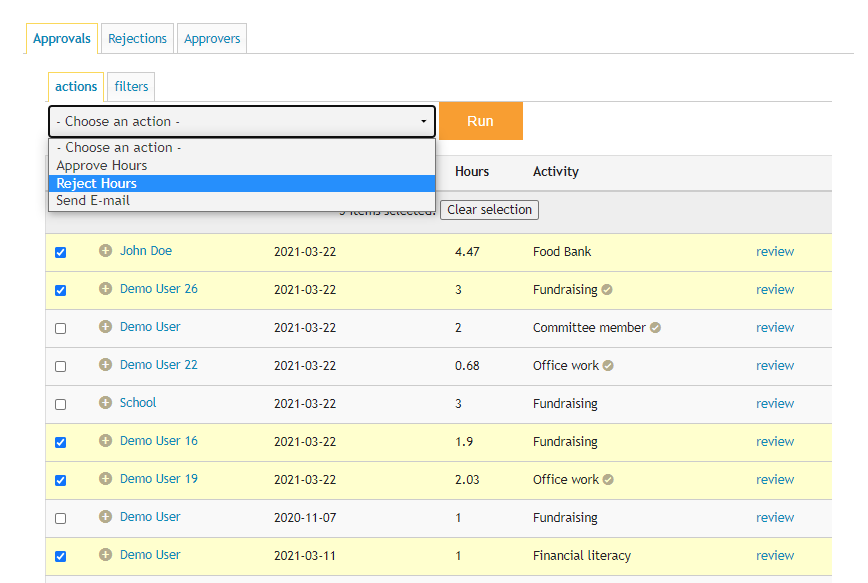Select the Demo User 22 checkbox
The image size is (868, 583).
point(61,367)
